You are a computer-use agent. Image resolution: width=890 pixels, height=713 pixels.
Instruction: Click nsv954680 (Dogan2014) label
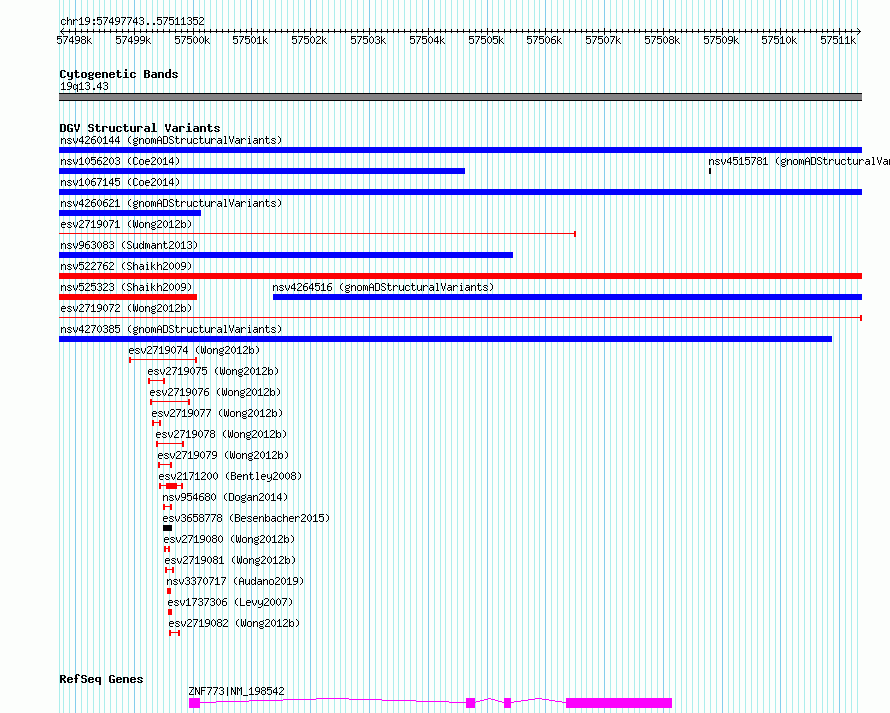click(225, 497)
